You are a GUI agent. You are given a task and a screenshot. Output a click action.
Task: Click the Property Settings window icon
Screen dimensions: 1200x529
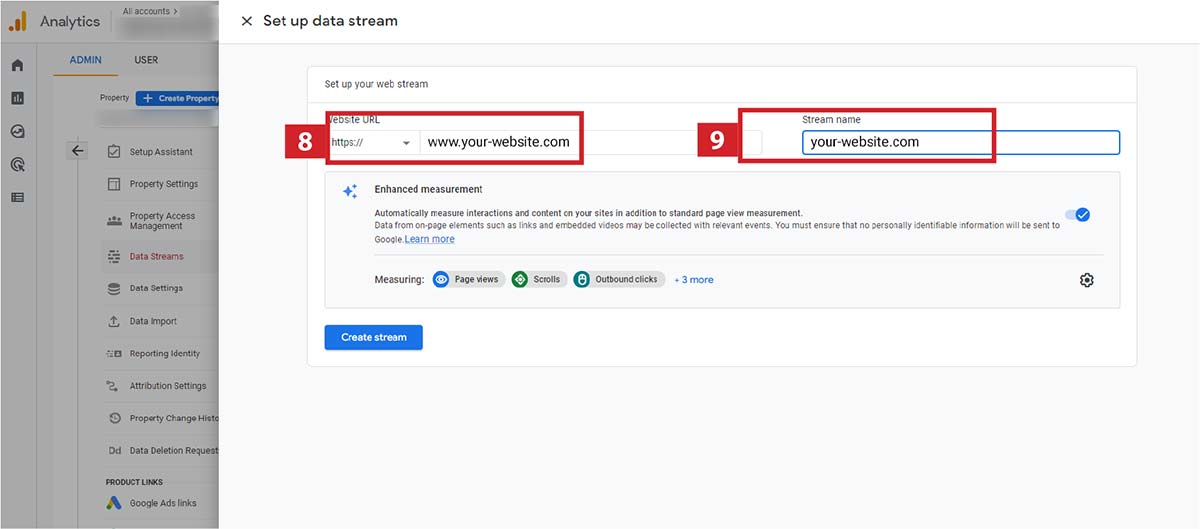[113, 184]
